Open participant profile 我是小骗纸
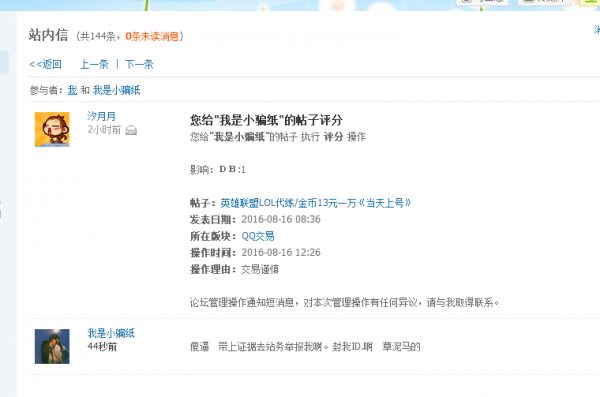 [116, 90]
